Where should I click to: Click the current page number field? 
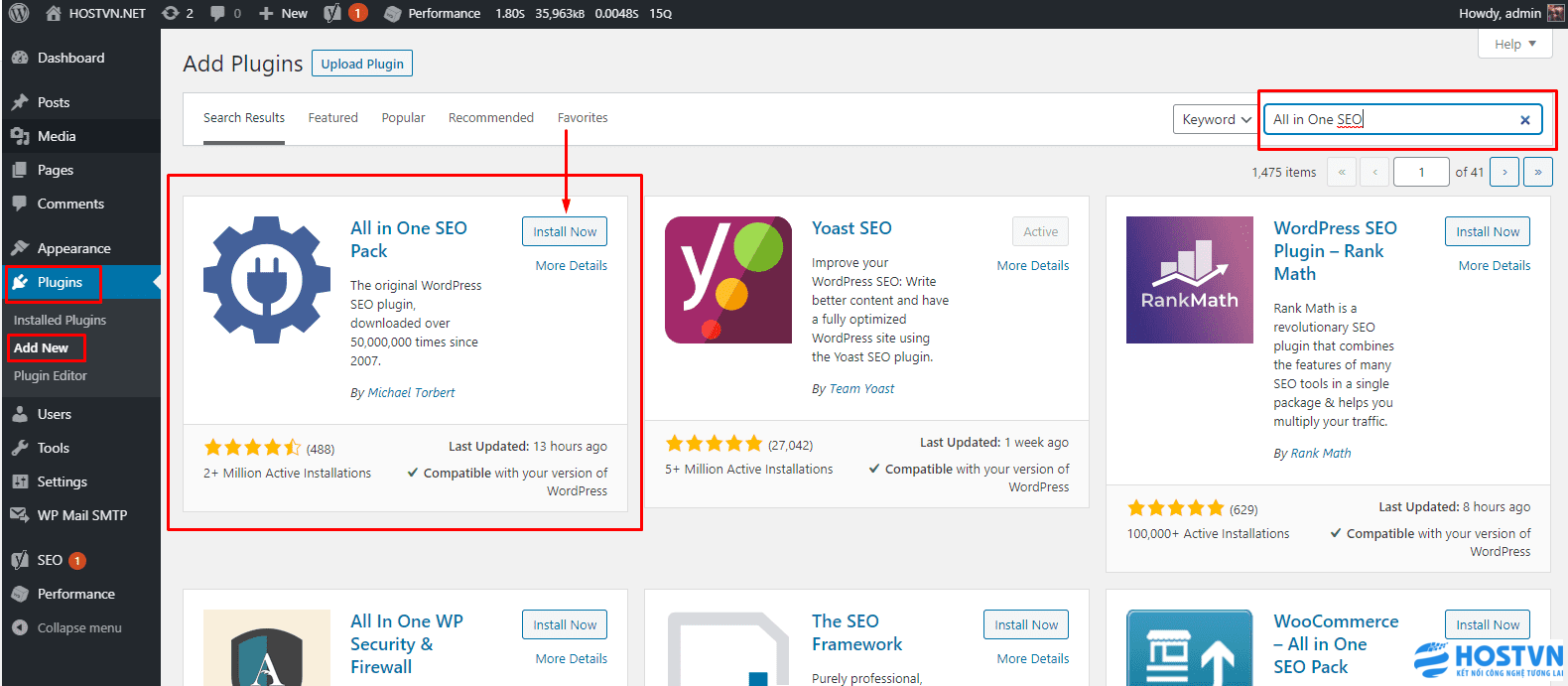pyautogui.click(x=1421, y=172)
